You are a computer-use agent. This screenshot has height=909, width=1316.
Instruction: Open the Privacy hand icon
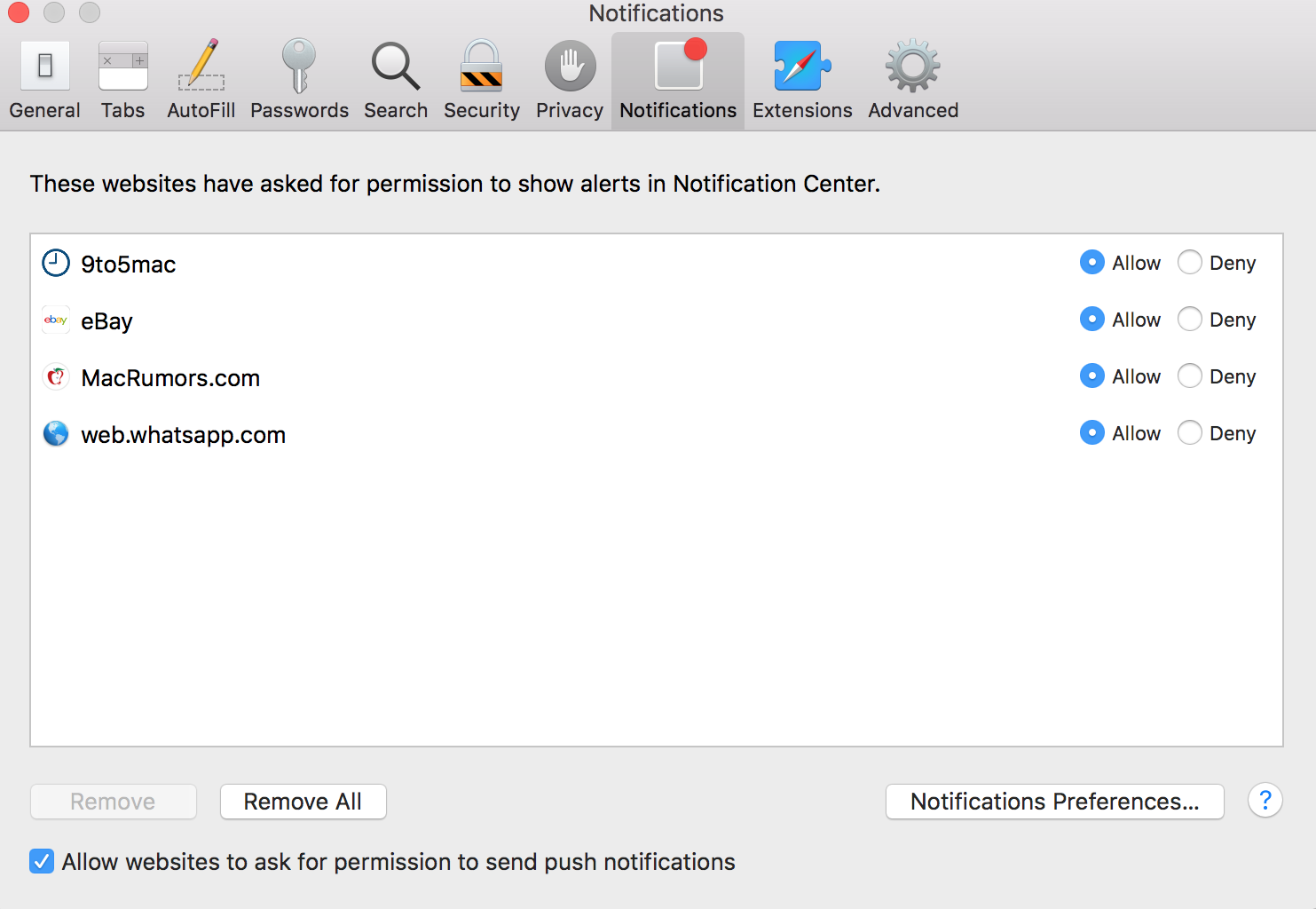click(x=570, y=66)
